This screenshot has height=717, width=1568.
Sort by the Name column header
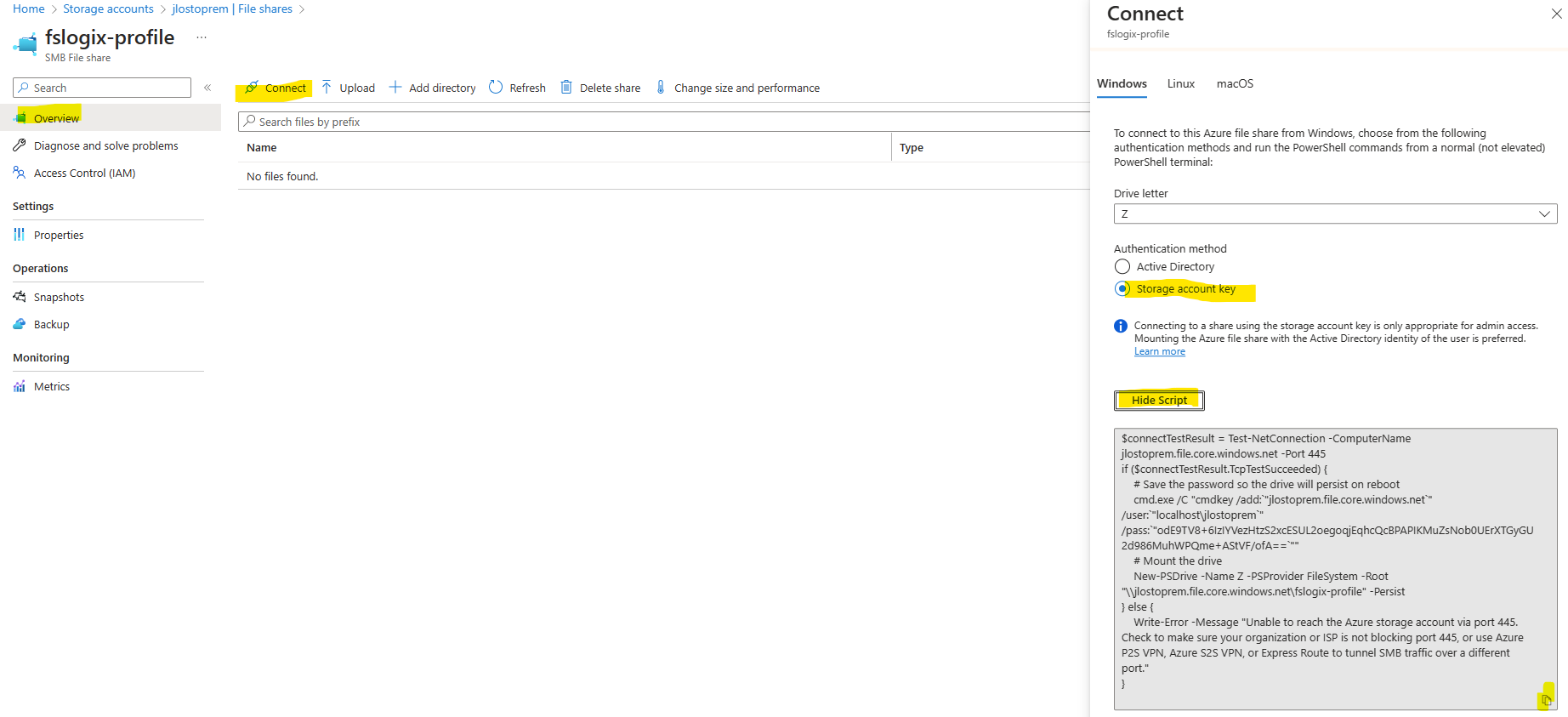click(x=262, y=147)
